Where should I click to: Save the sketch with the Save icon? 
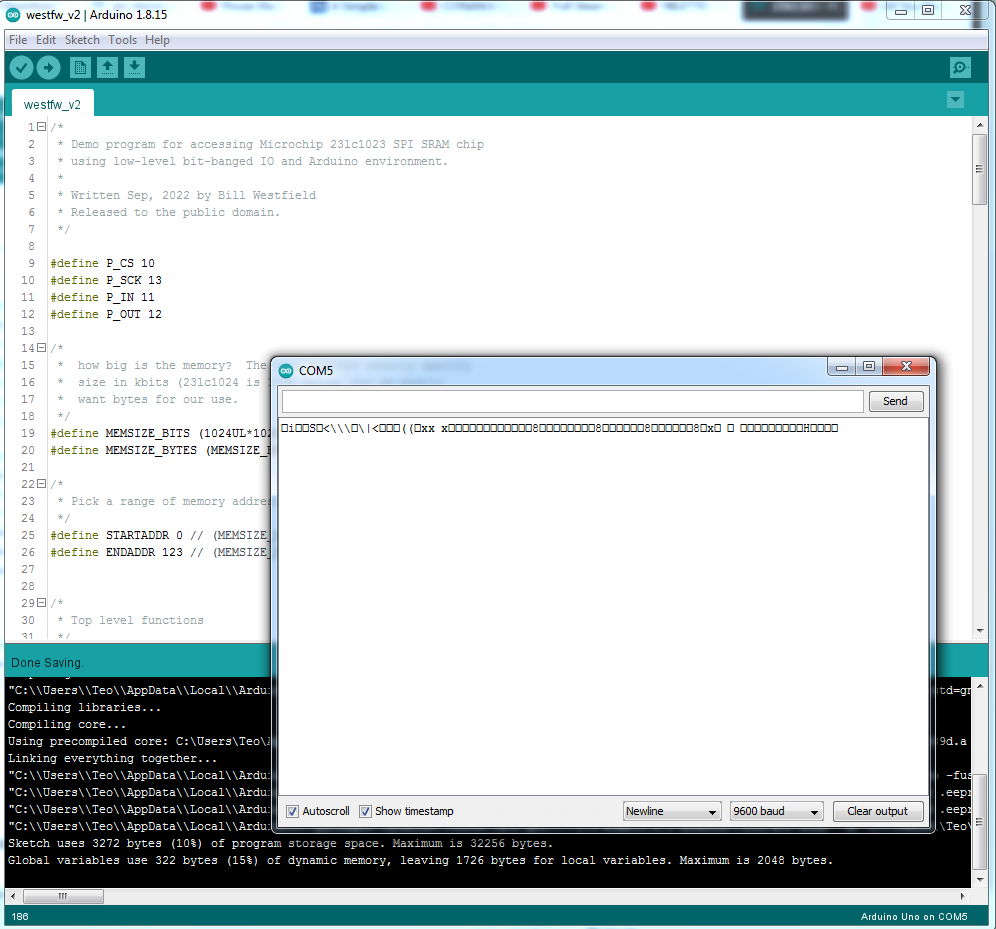(x=134, y=67)
